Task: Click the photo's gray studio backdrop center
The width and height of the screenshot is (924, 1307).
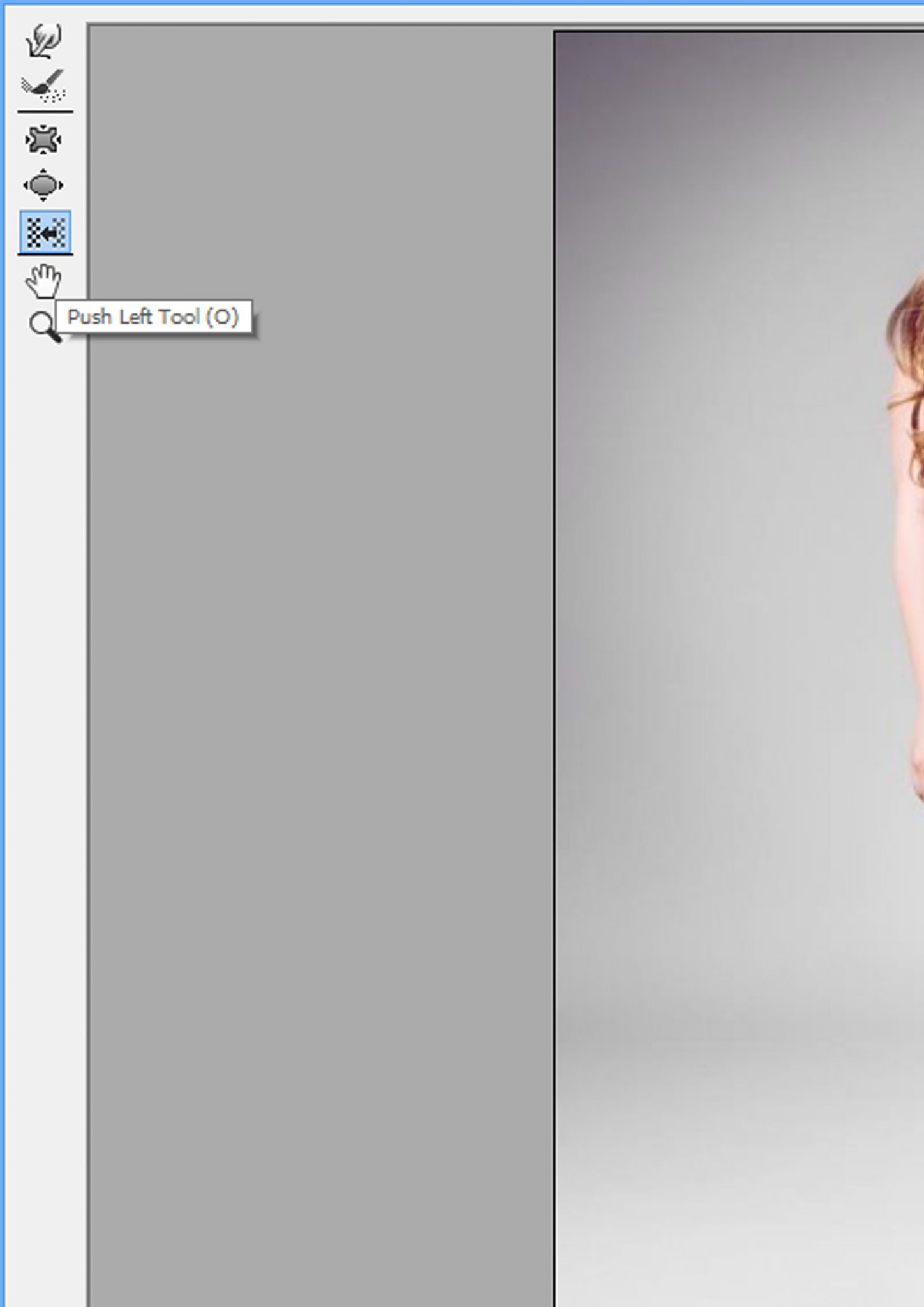Action: [734, 638]
